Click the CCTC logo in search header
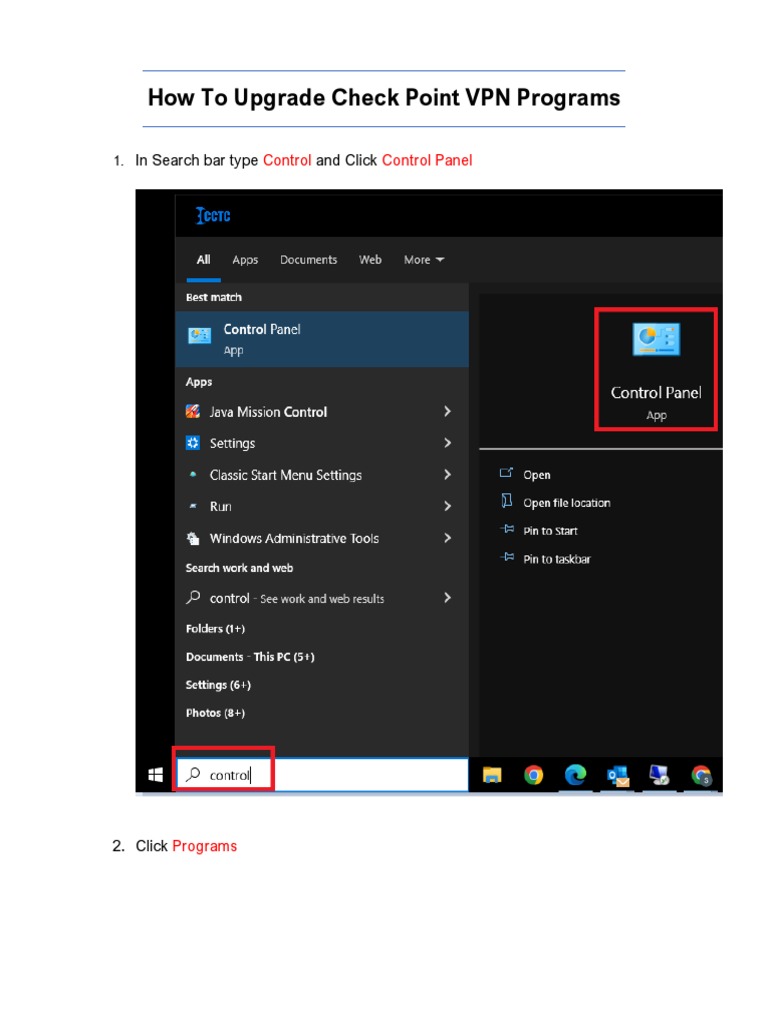Screen dimensions: 768x1024 point(214,216)
